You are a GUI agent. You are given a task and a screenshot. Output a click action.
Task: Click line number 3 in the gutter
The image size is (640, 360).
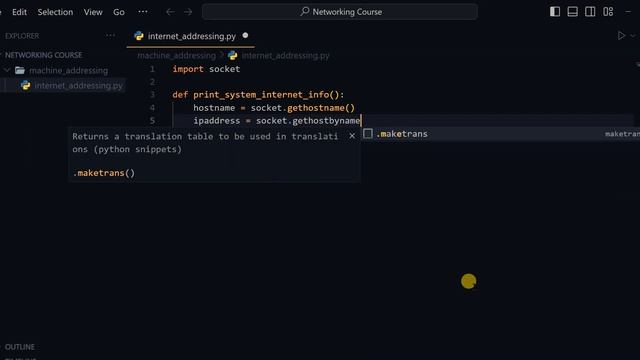click(152, 95)
